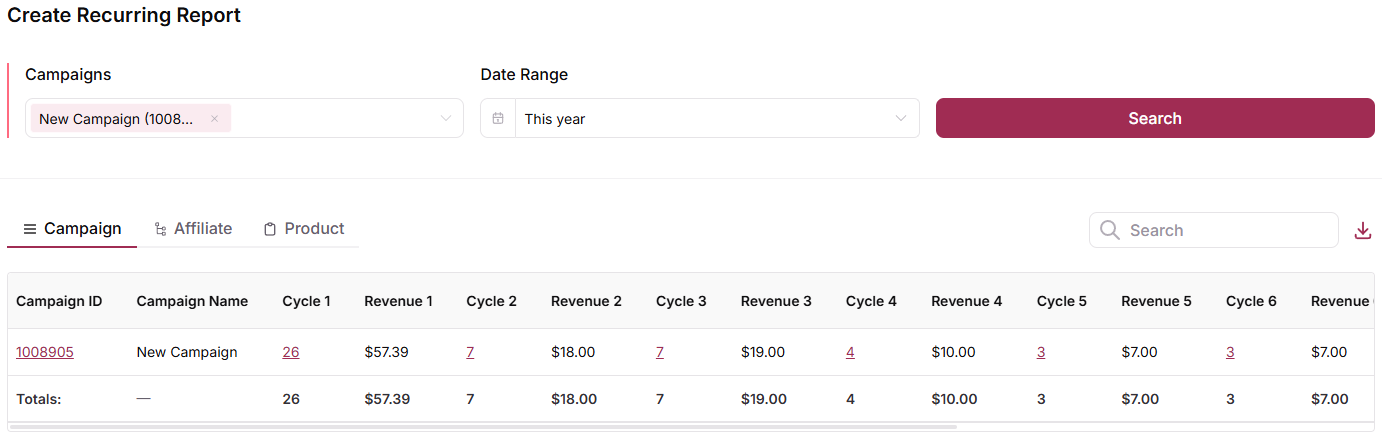Open the Affiliate tab

[193, 228]
